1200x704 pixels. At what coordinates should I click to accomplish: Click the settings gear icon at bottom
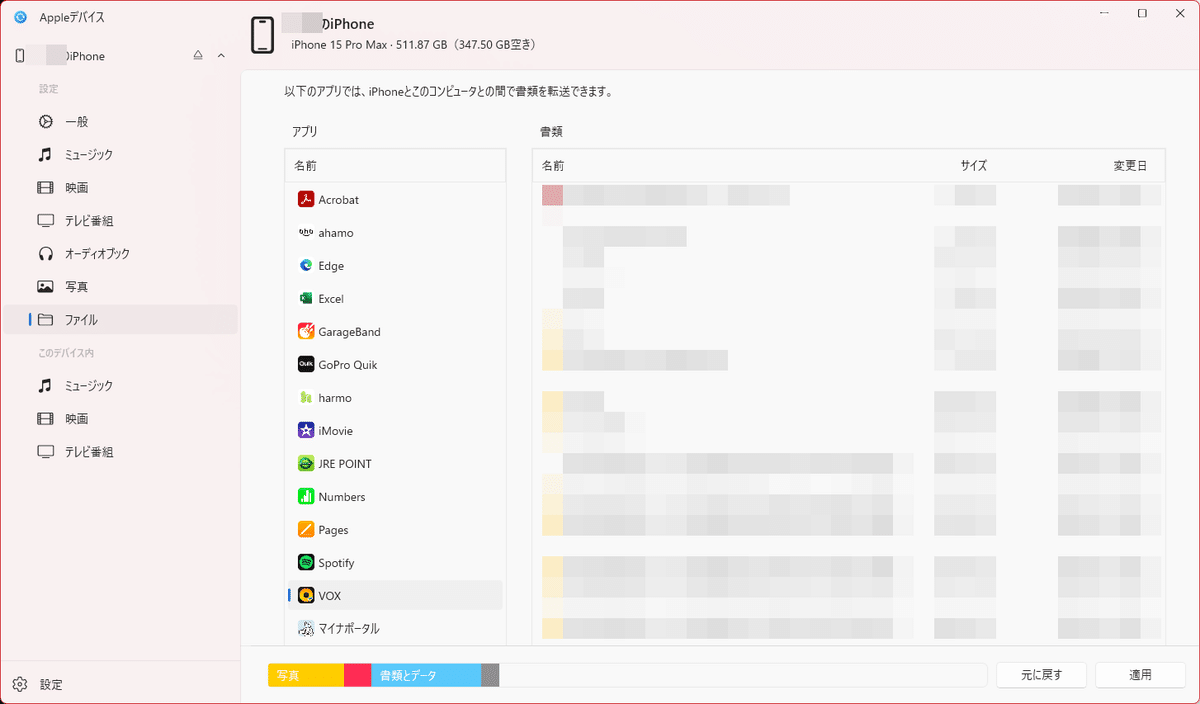(x=20, y=684)
